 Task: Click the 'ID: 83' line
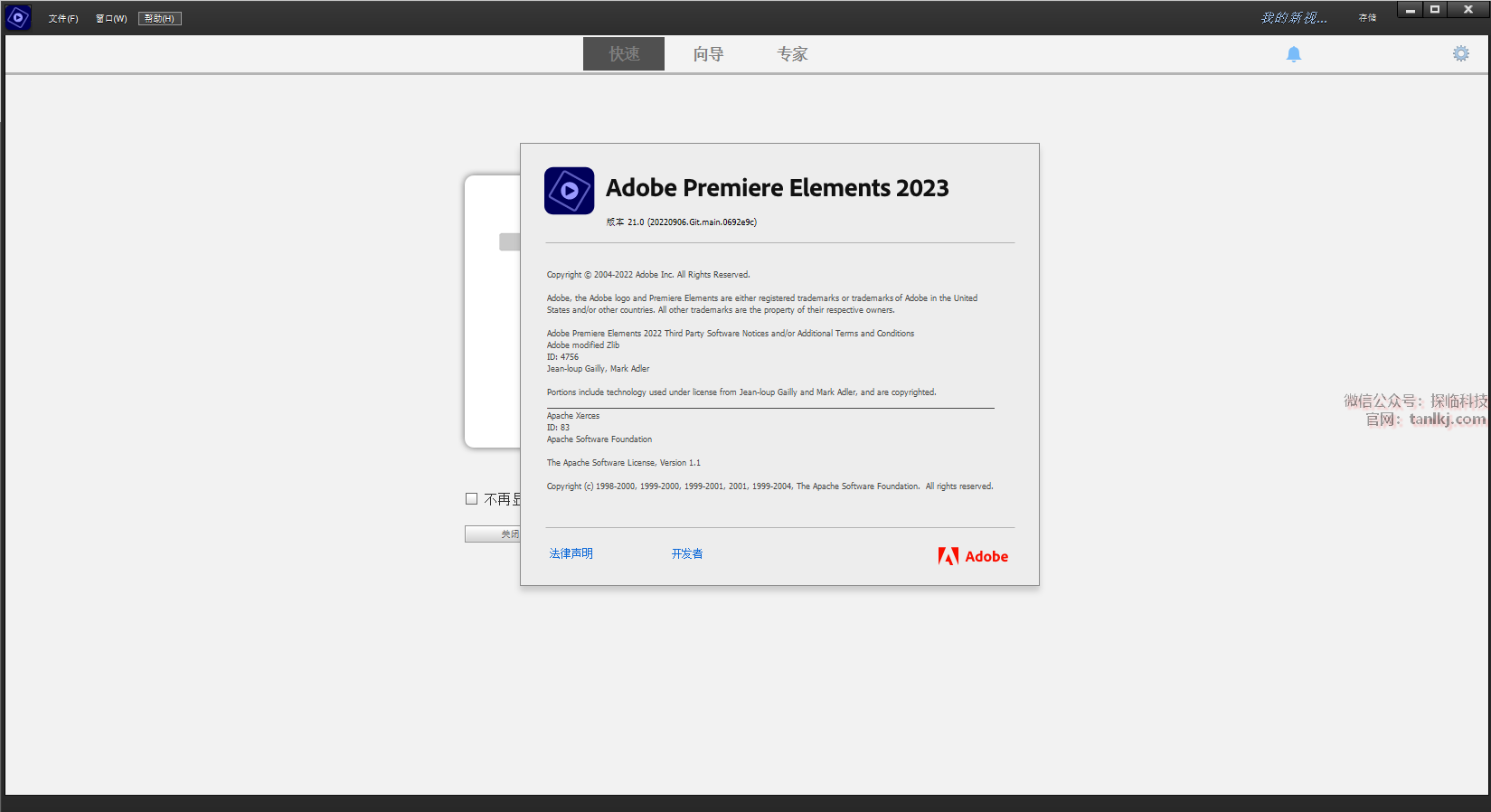point(558,428)
